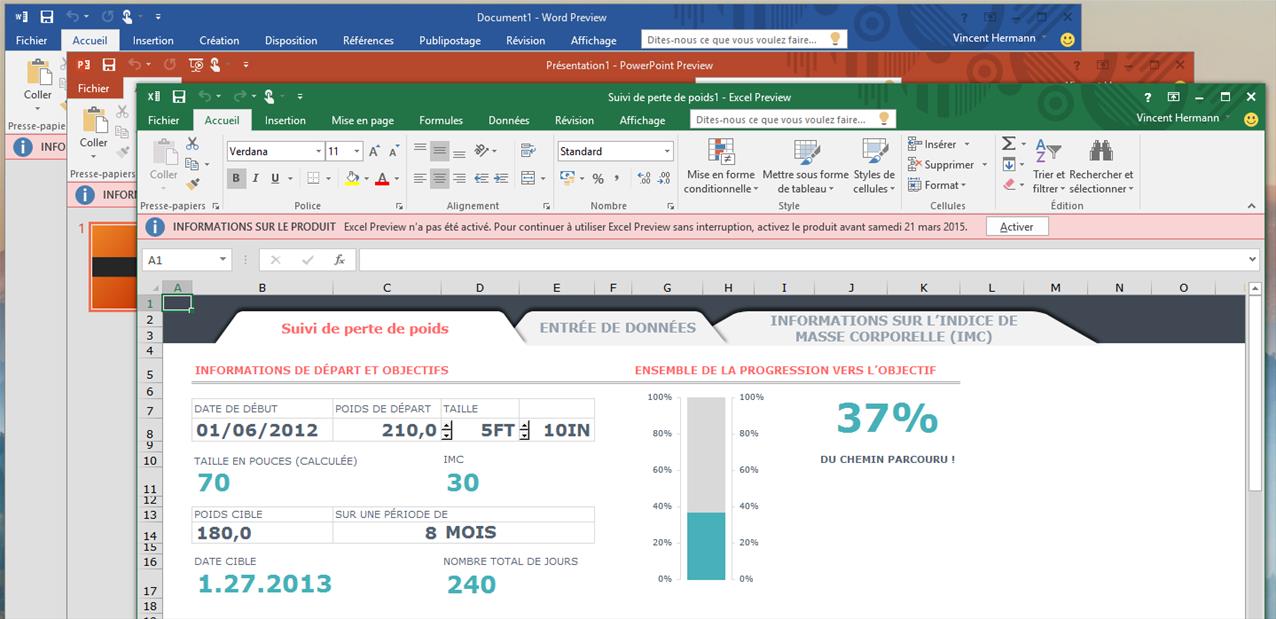
Task: Click the Excel formula bar input
Action: pos(802,260)
